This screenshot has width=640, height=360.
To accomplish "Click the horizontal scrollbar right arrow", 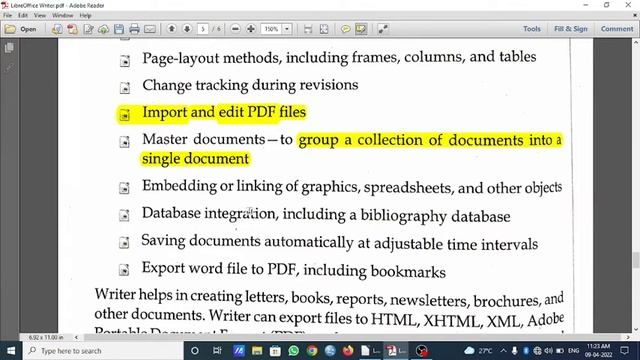I will pos(628,337).
